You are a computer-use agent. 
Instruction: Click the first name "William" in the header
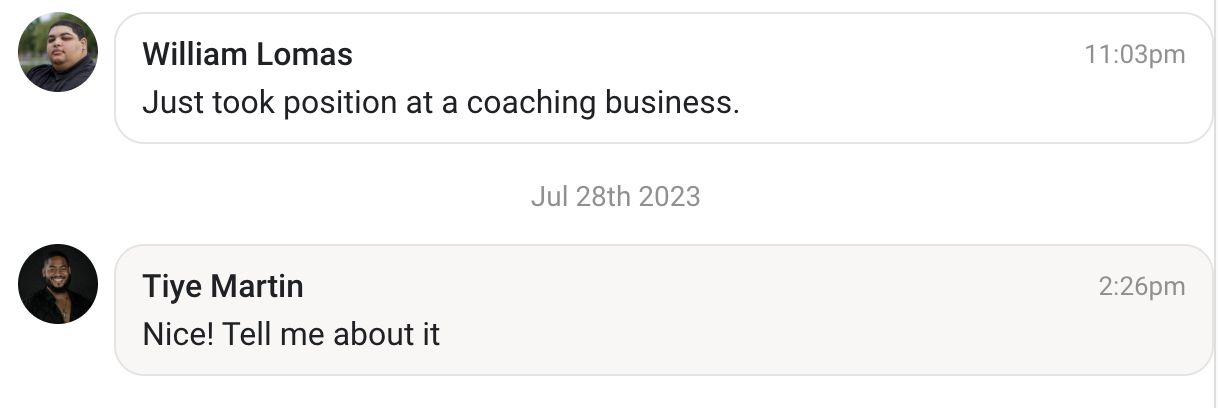[196, 54]
